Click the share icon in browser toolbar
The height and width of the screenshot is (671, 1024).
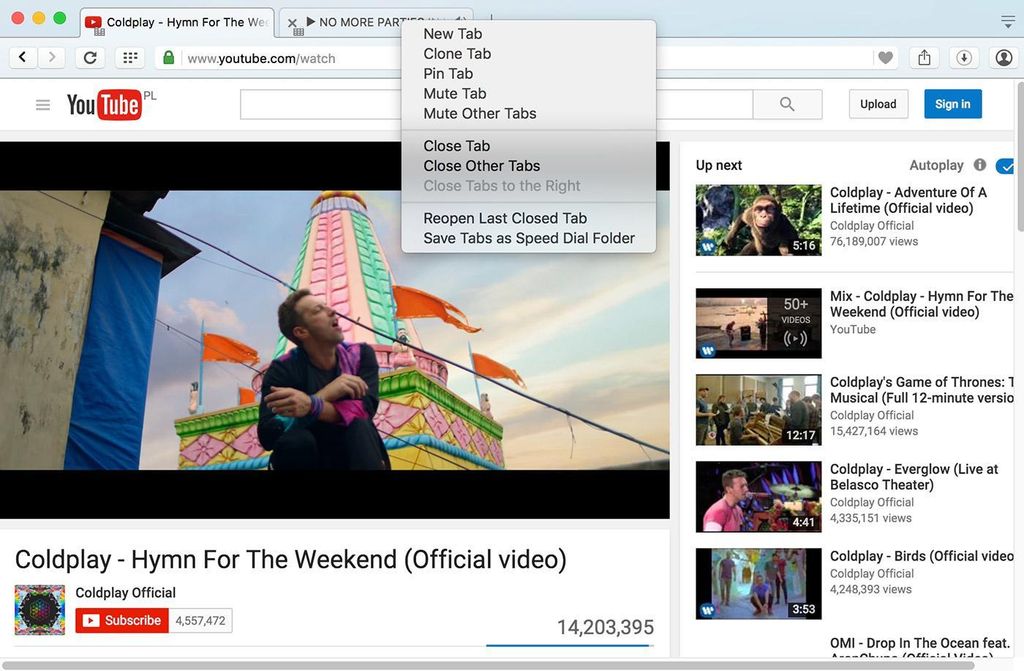click(x=924, y=58)
